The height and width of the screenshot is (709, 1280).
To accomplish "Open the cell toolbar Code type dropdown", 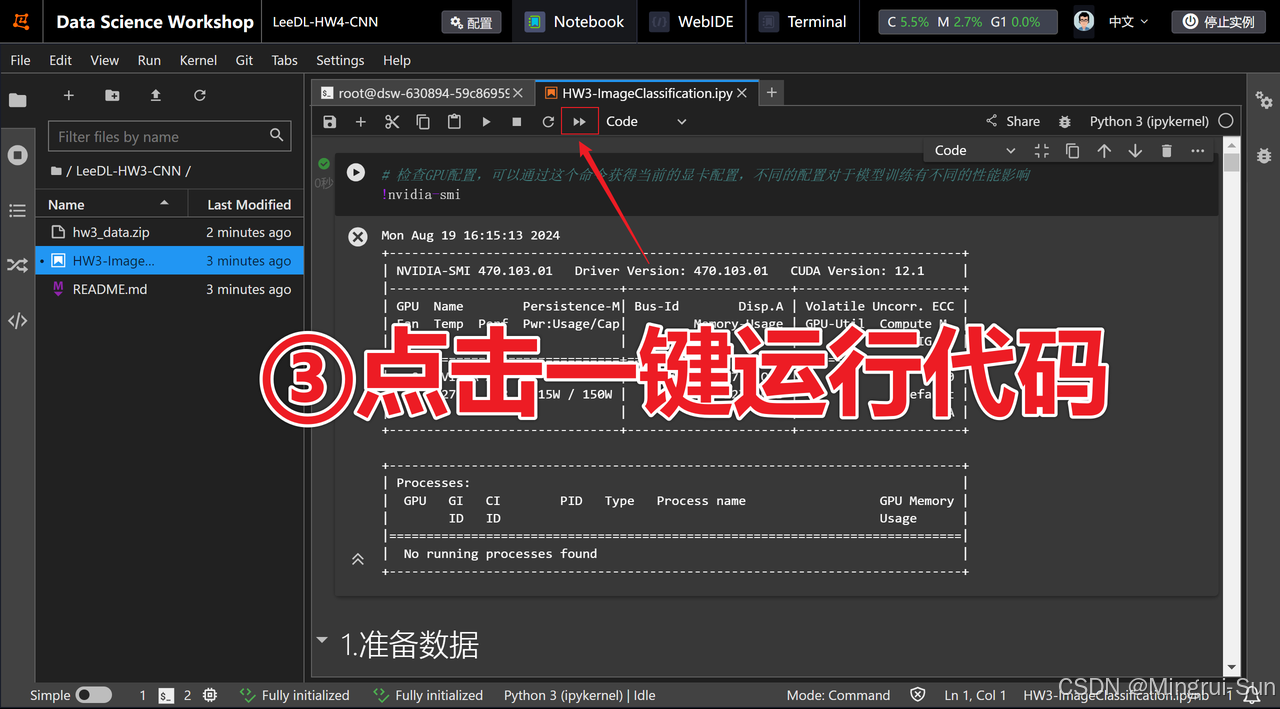I will click(974, 151).
